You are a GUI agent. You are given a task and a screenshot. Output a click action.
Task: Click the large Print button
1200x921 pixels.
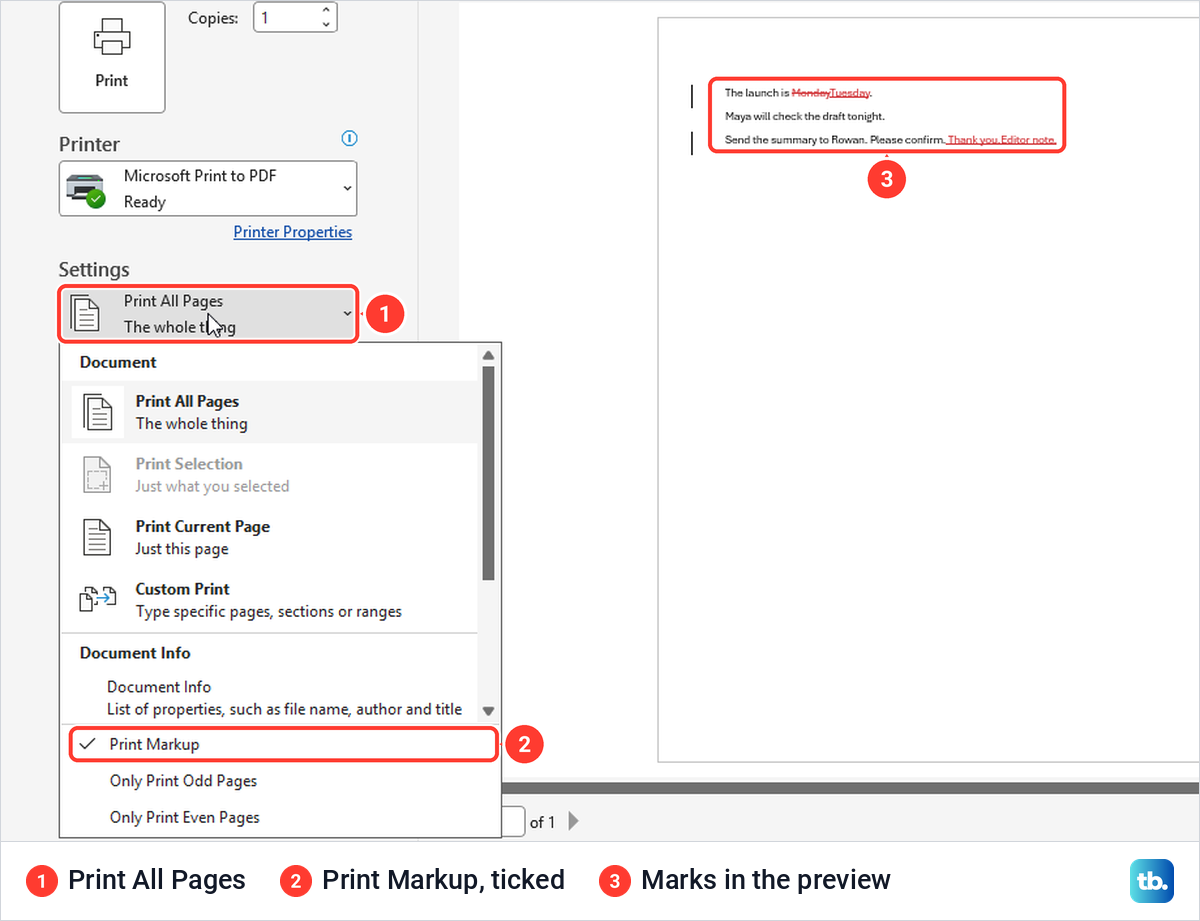click(x=112, y=57)
